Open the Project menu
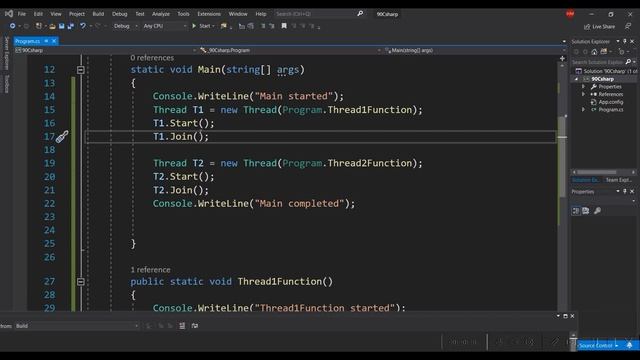The width and height of the screenshot is (640, 360). [x=77, y=14]
